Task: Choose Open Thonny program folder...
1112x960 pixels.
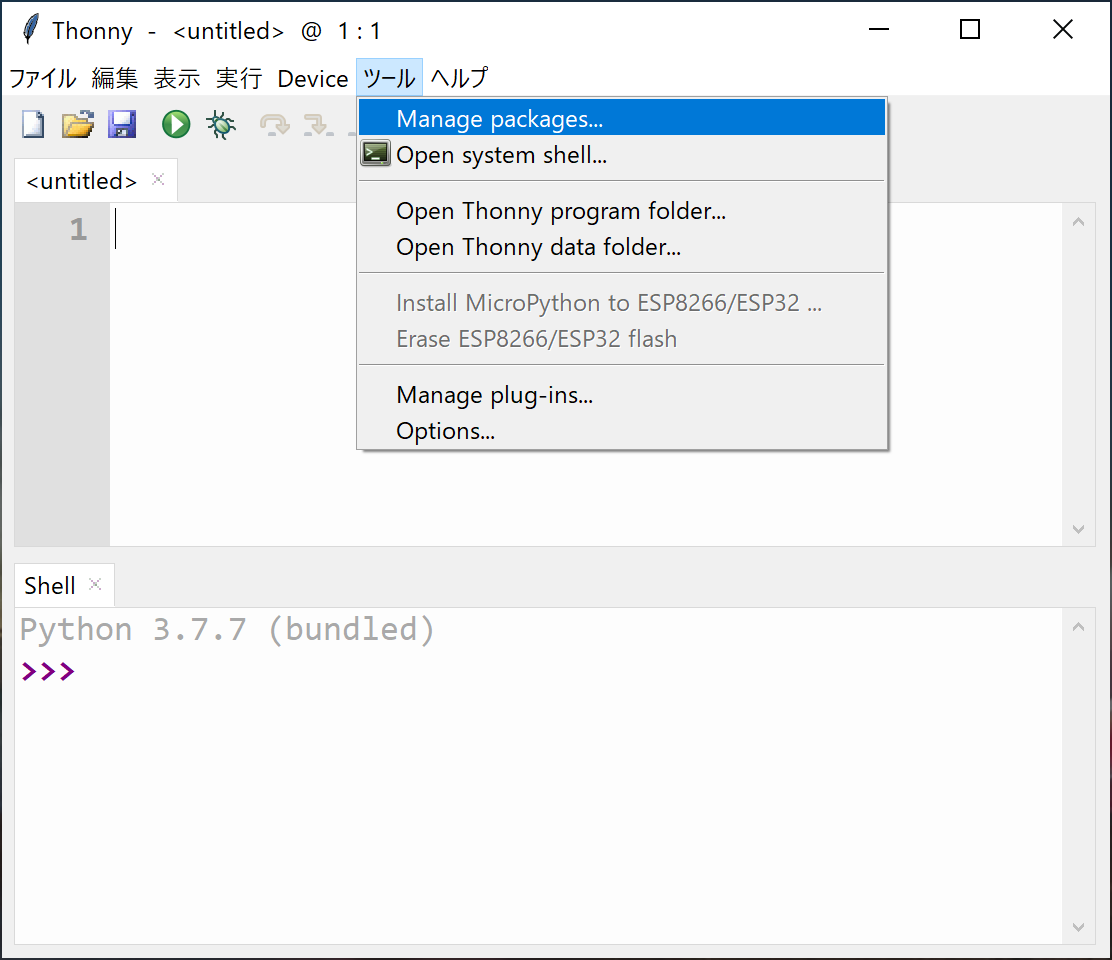Action: coord(622,211)
